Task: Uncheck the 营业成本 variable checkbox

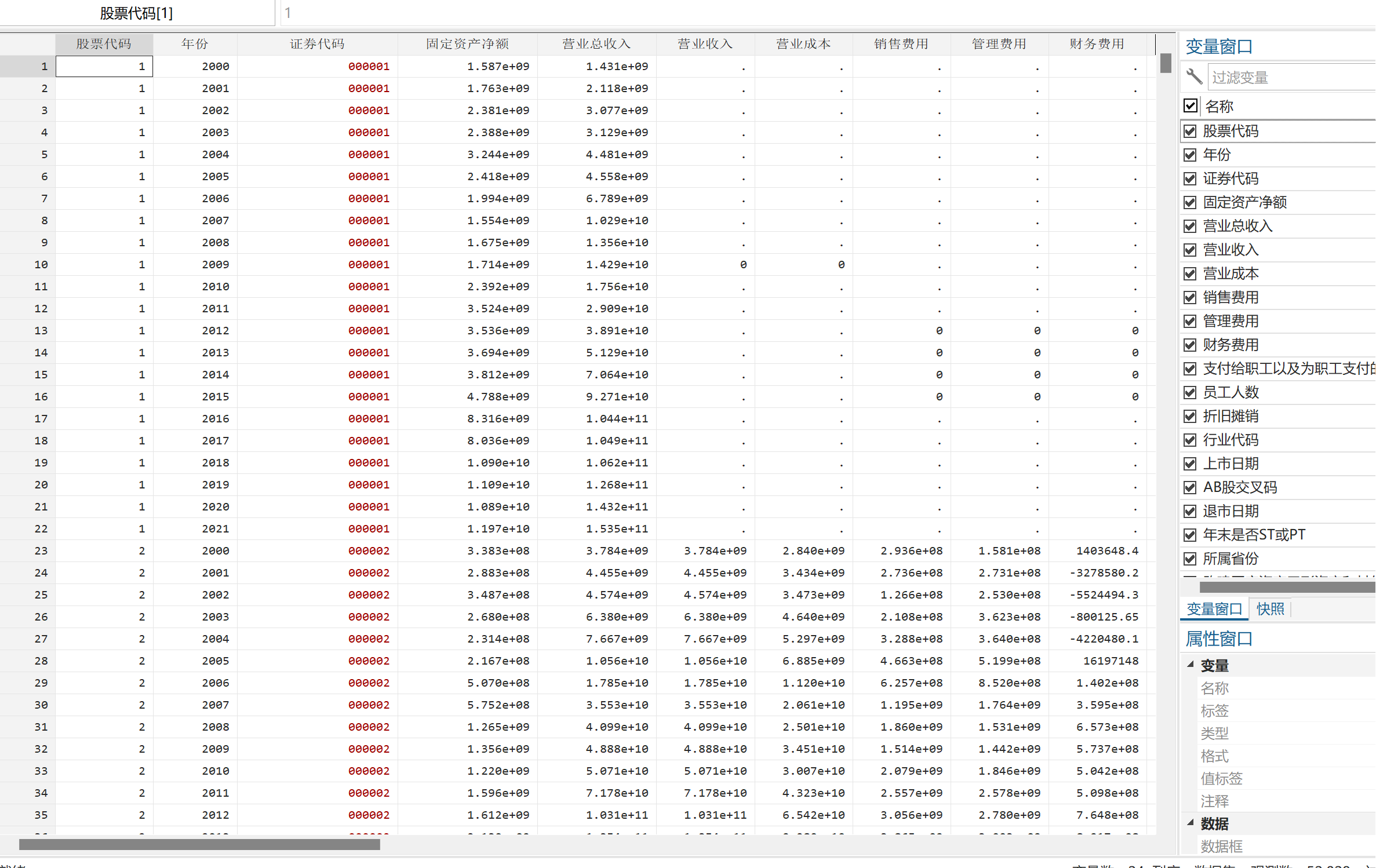Action: [x=1190, y=273]
